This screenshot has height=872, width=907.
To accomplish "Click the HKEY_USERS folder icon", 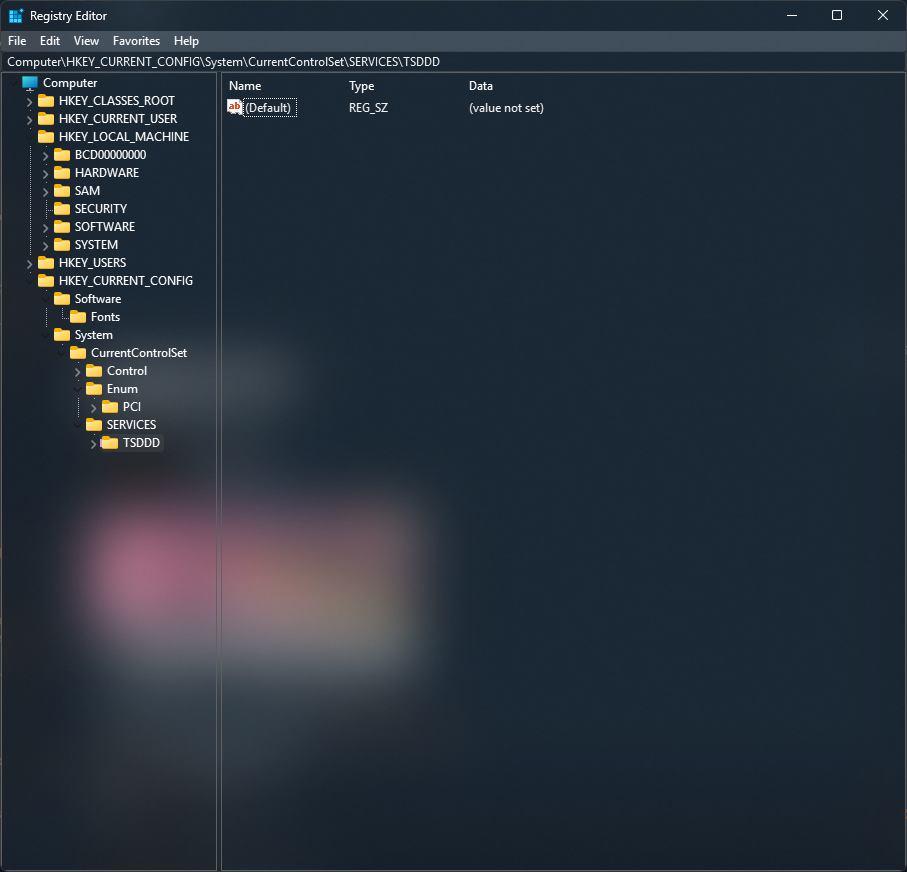I will click(46, 263).
